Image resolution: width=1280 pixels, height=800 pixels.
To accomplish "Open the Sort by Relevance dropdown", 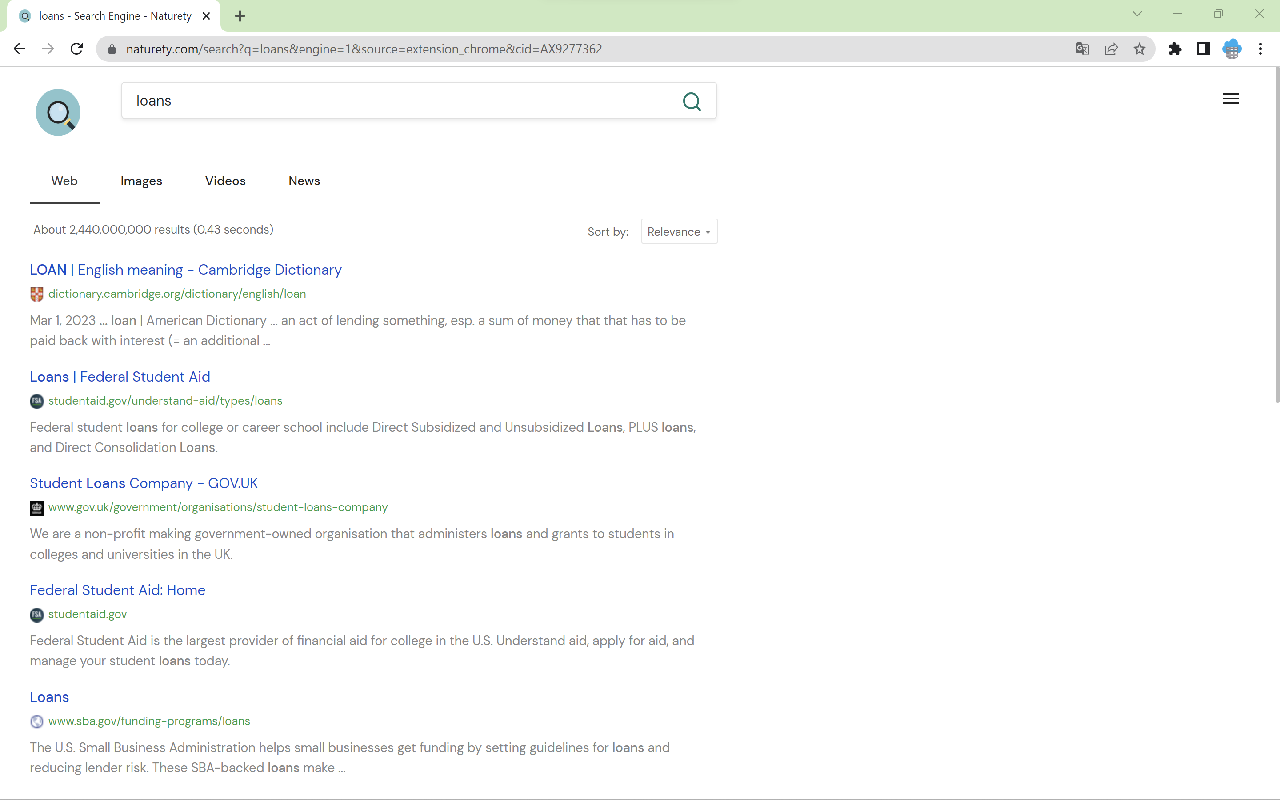I will [679, 232].
